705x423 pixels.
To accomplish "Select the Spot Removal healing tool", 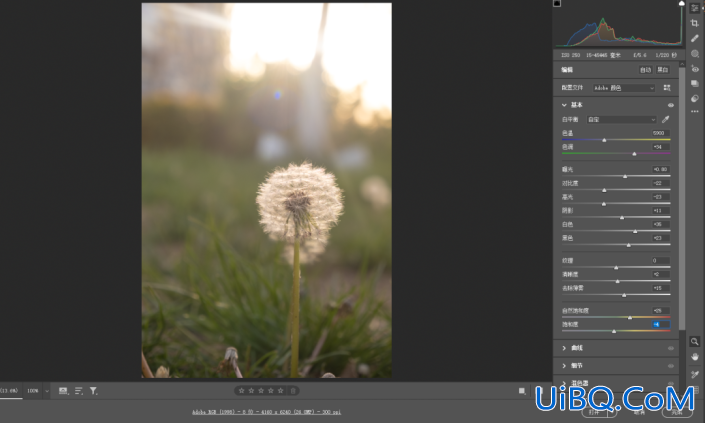I will pos(695,38).
